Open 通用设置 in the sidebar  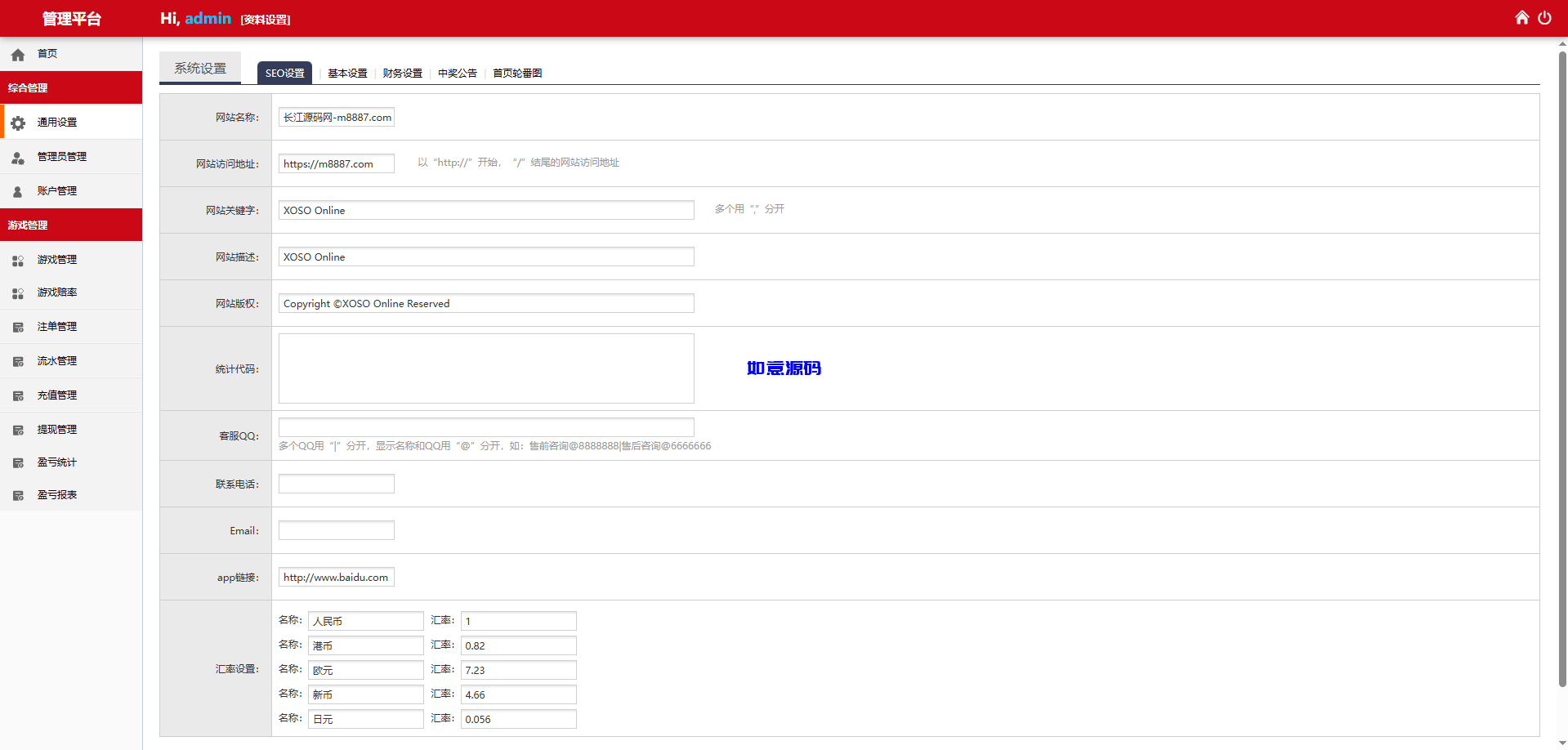(71, 122)
